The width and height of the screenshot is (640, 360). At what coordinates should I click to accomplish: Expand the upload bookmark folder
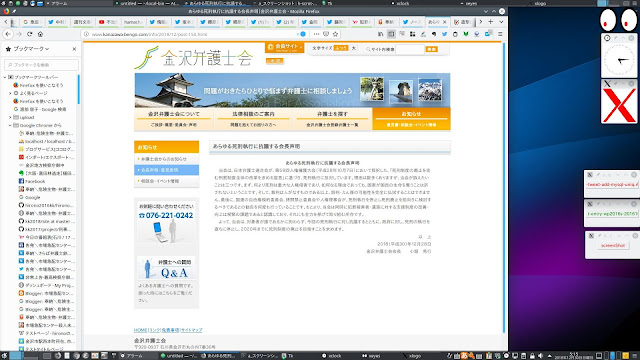10,117
